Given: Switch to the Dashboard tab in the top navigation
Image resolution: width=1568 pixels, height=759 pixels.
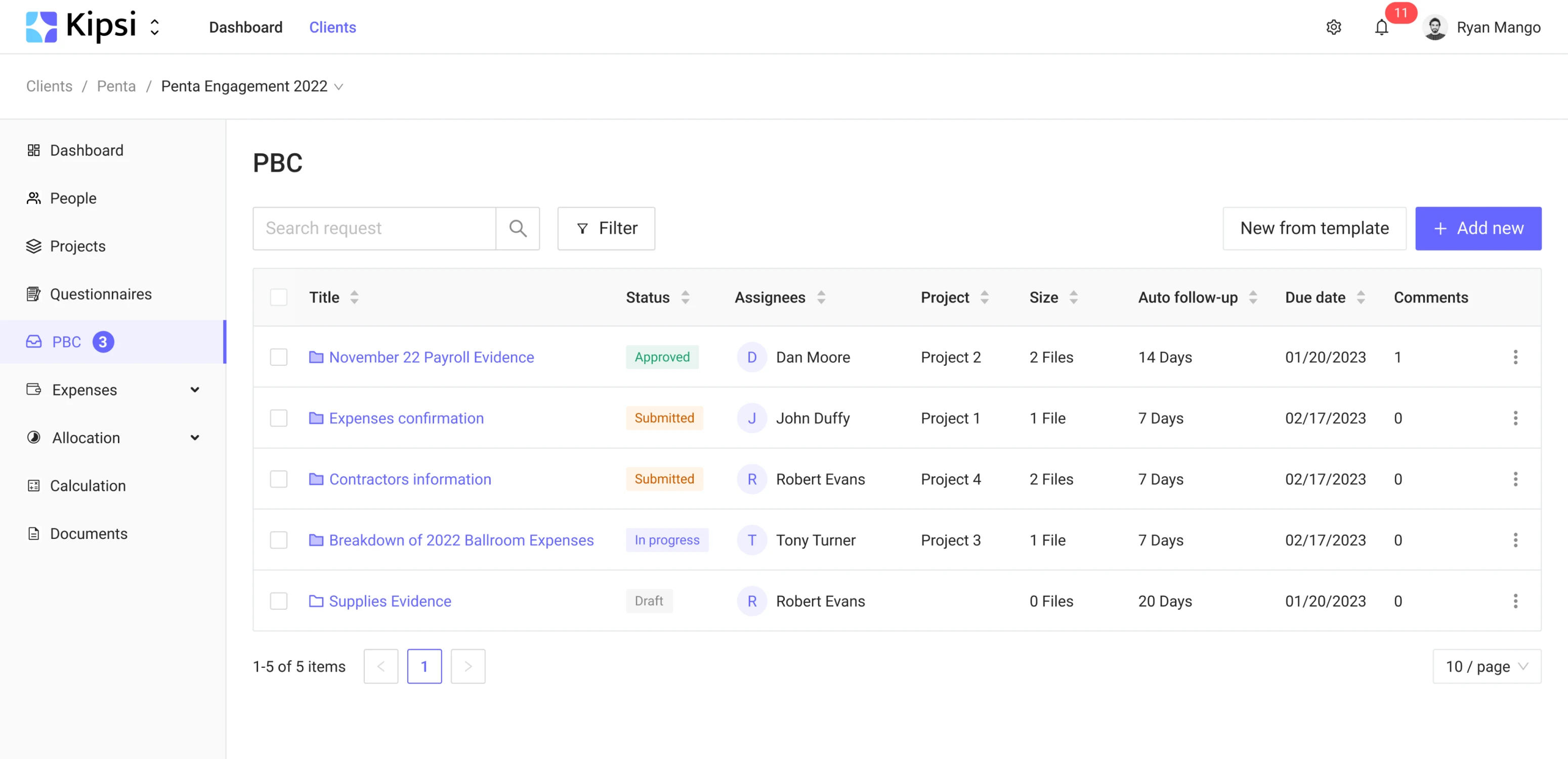Looking at the screenshot, I should (x=245, y=27).
